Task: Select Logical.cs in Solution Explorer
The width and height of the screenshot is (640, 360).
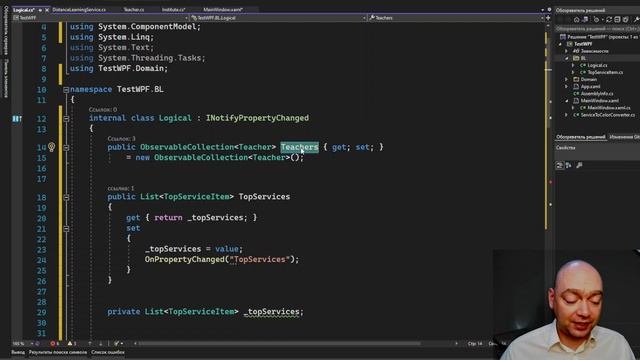Action: (597, 65)
